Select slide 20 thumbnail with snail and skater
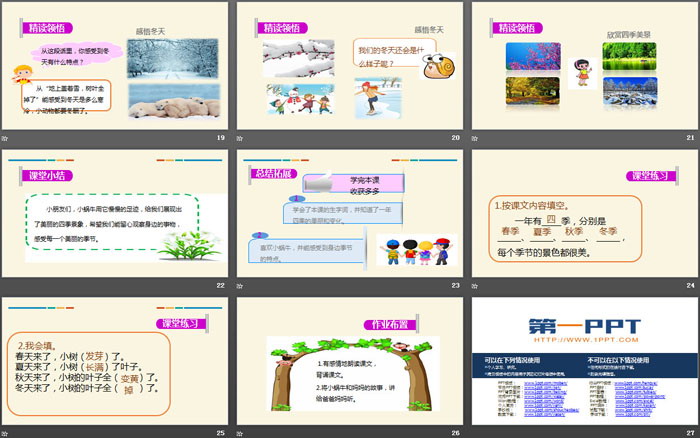Viewport: 700px width, 438px height. (350, 66)
